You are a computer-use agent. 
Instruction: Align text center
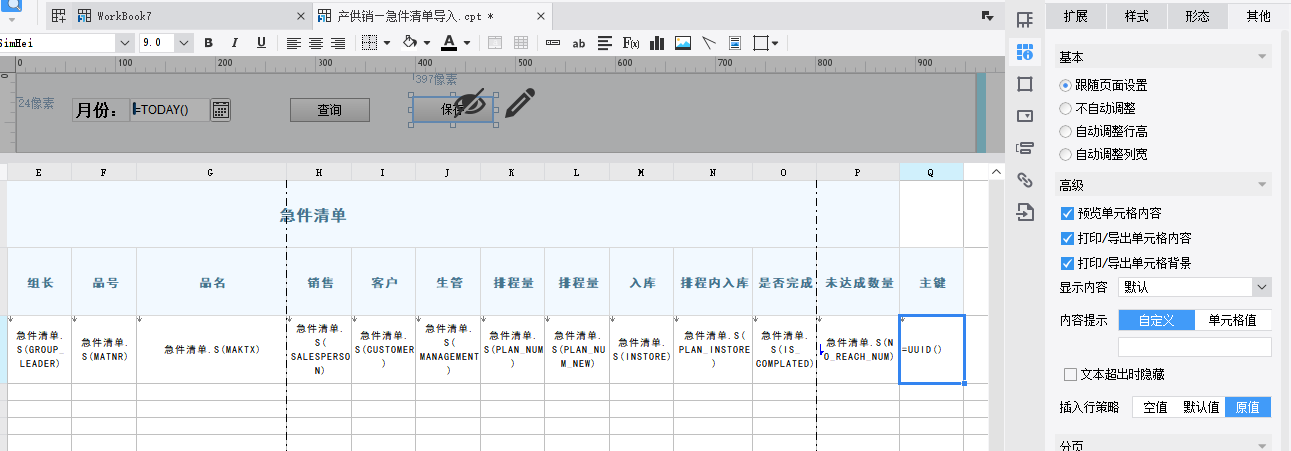click(x=316, y=43)
